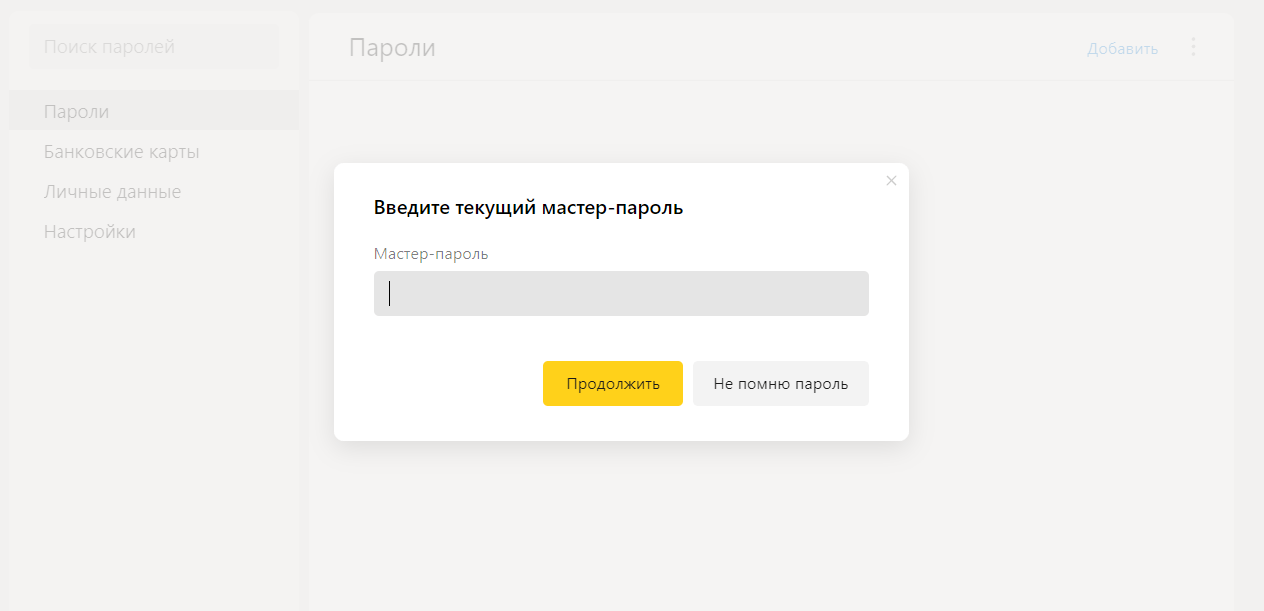This screenshot has width=1264, height=611.
Task: Open Настройки from the sidebar
Action: pyautogui.click(x=90, y=232)
